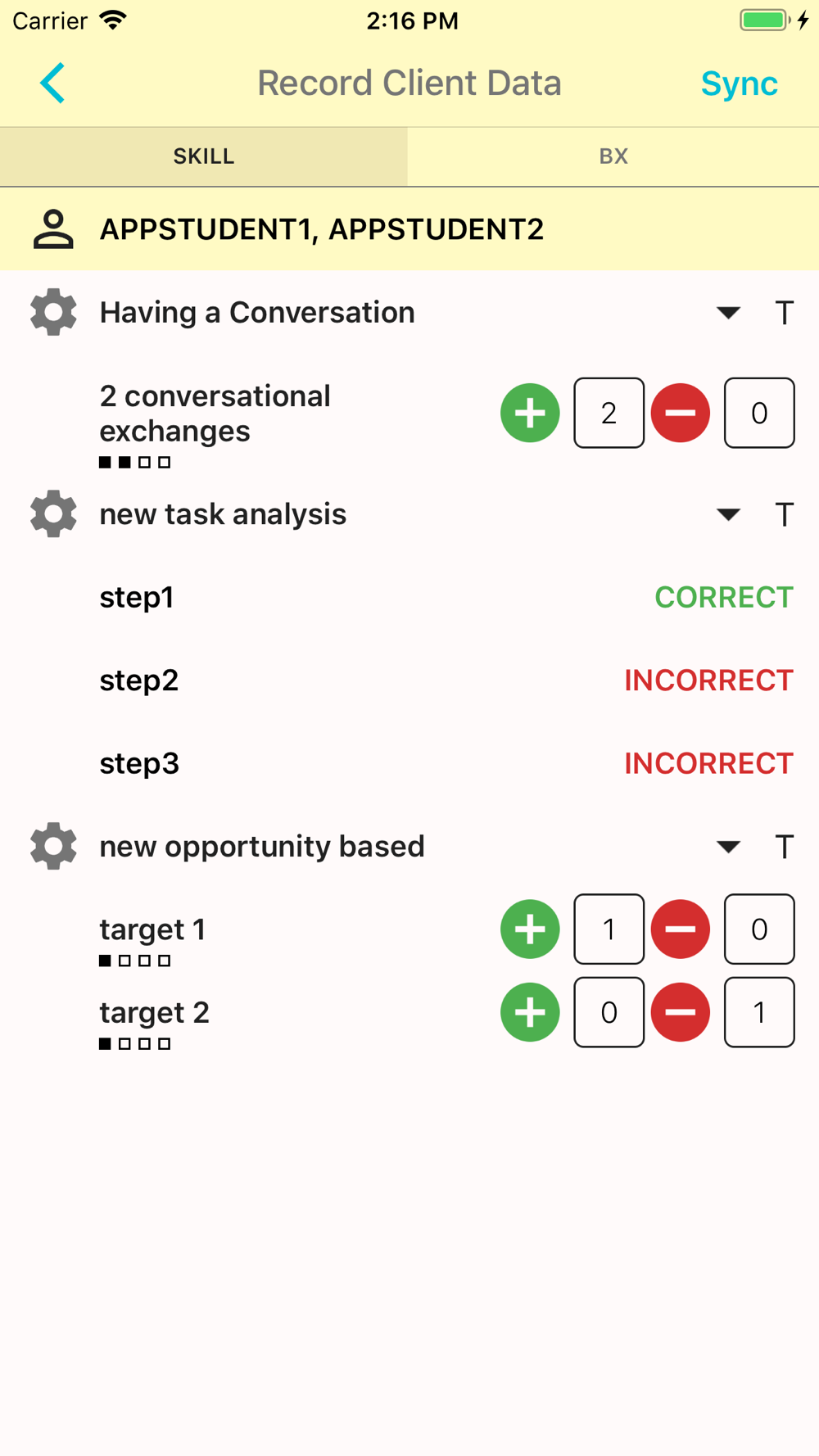Tap green plus for 2 conversational exchanges

coord(530,413)
